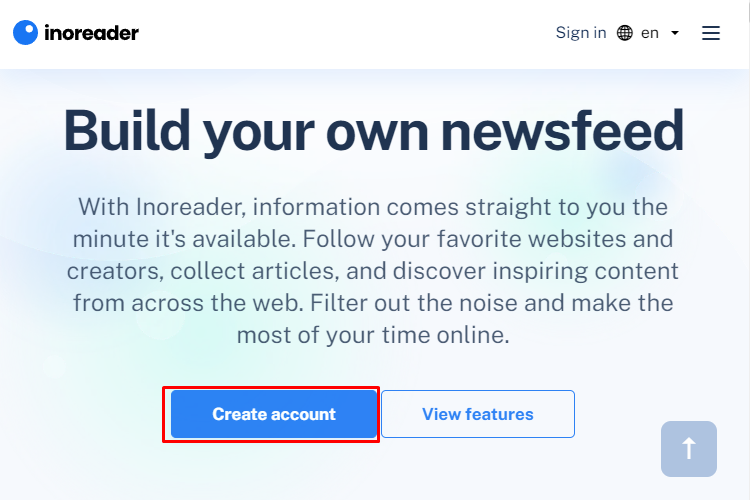
Task: Click the inoreader wordmark text
Action: pyautogui.click(x=91, y=33)
